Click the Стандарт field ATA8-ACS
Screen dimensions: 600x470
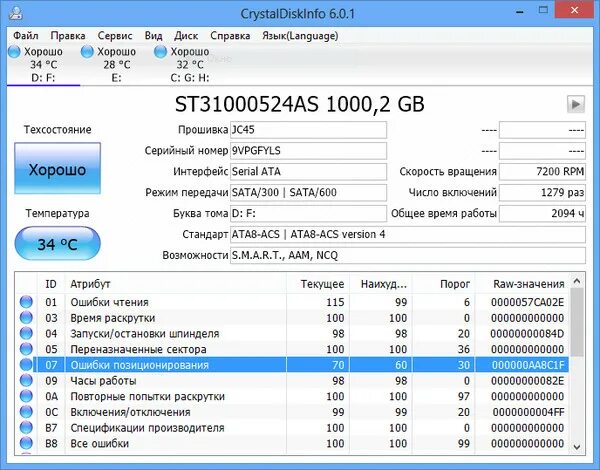[x=408, y=234]
